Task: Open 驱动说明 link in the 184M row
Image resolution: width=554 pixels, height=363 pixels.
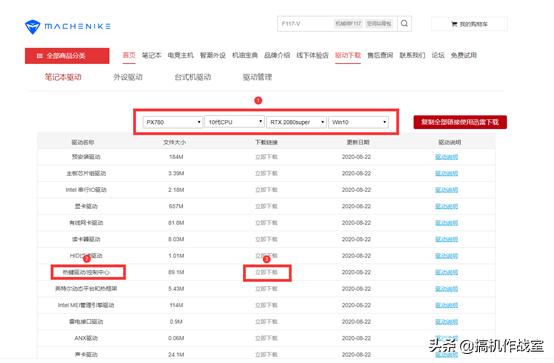Action: coord(447,157)
